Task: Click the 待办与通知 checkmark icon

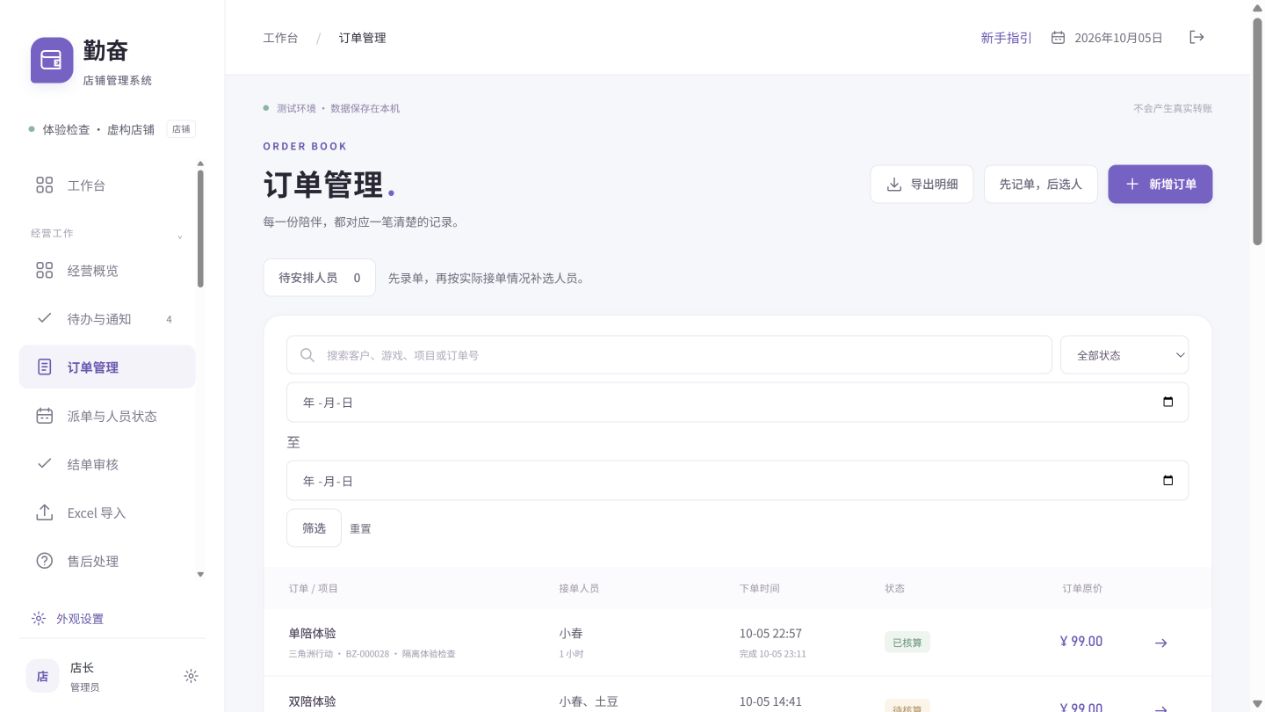Action: pyautogui.click(x=44, y=318)
